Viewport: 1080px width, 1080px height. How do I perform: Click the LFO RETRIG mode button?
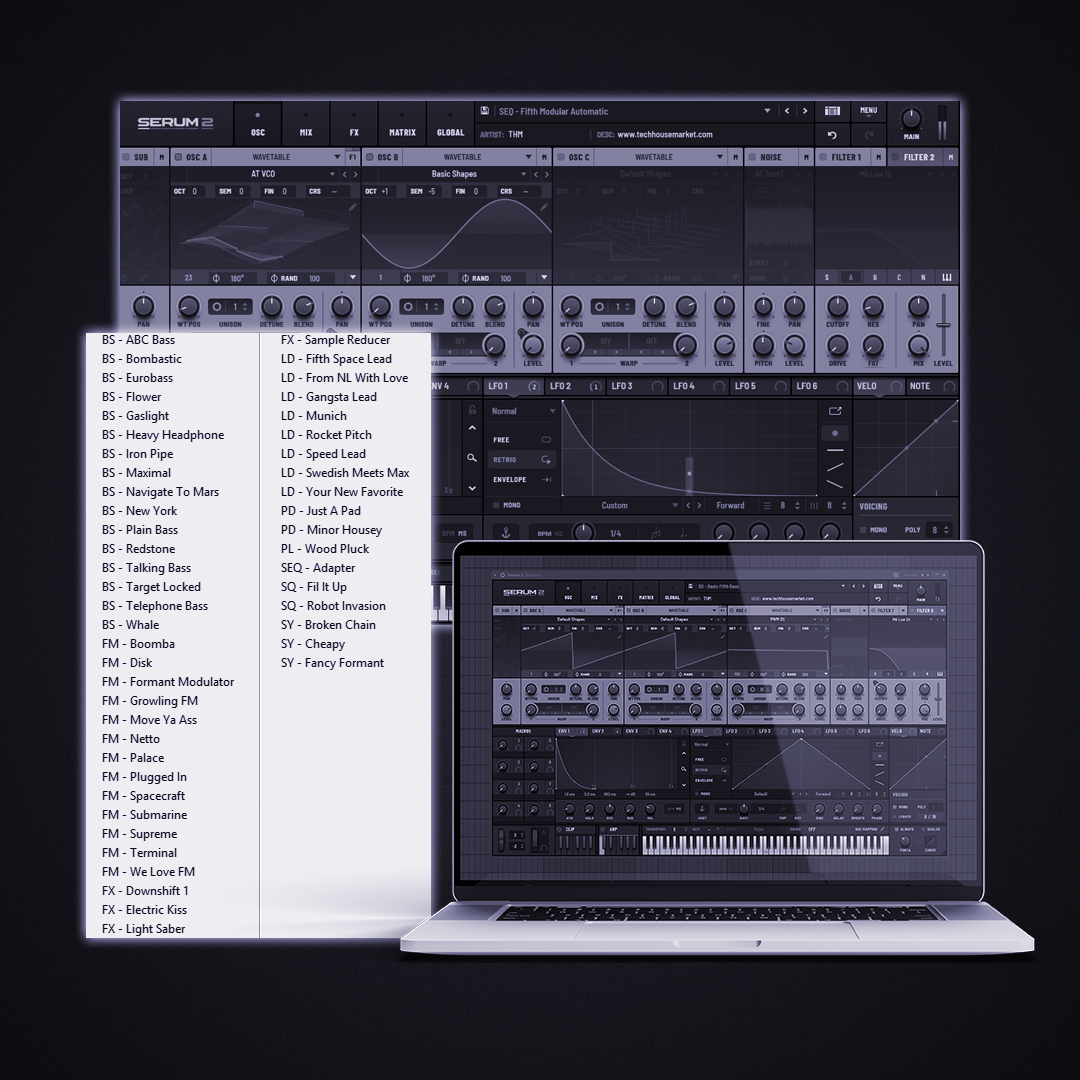click(521, 459)
